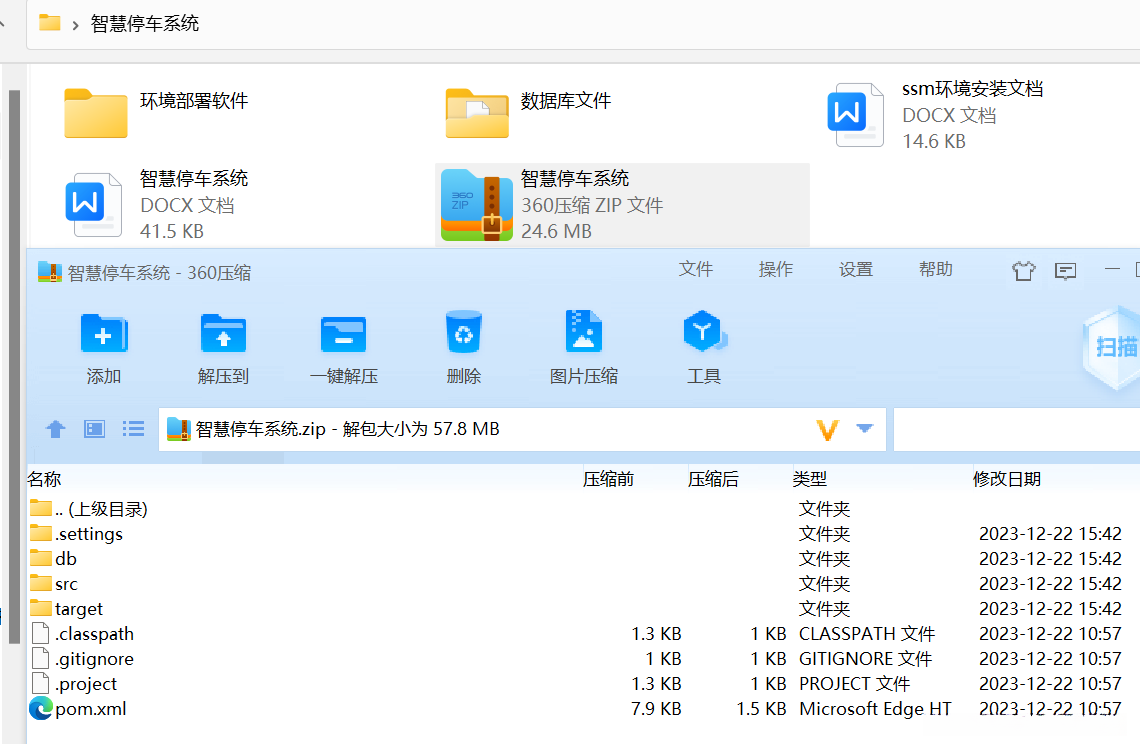This screenshot has height=744, width=1140.
Task: Click the PROJECT 文件 type cell
Action: click(854, 684)
